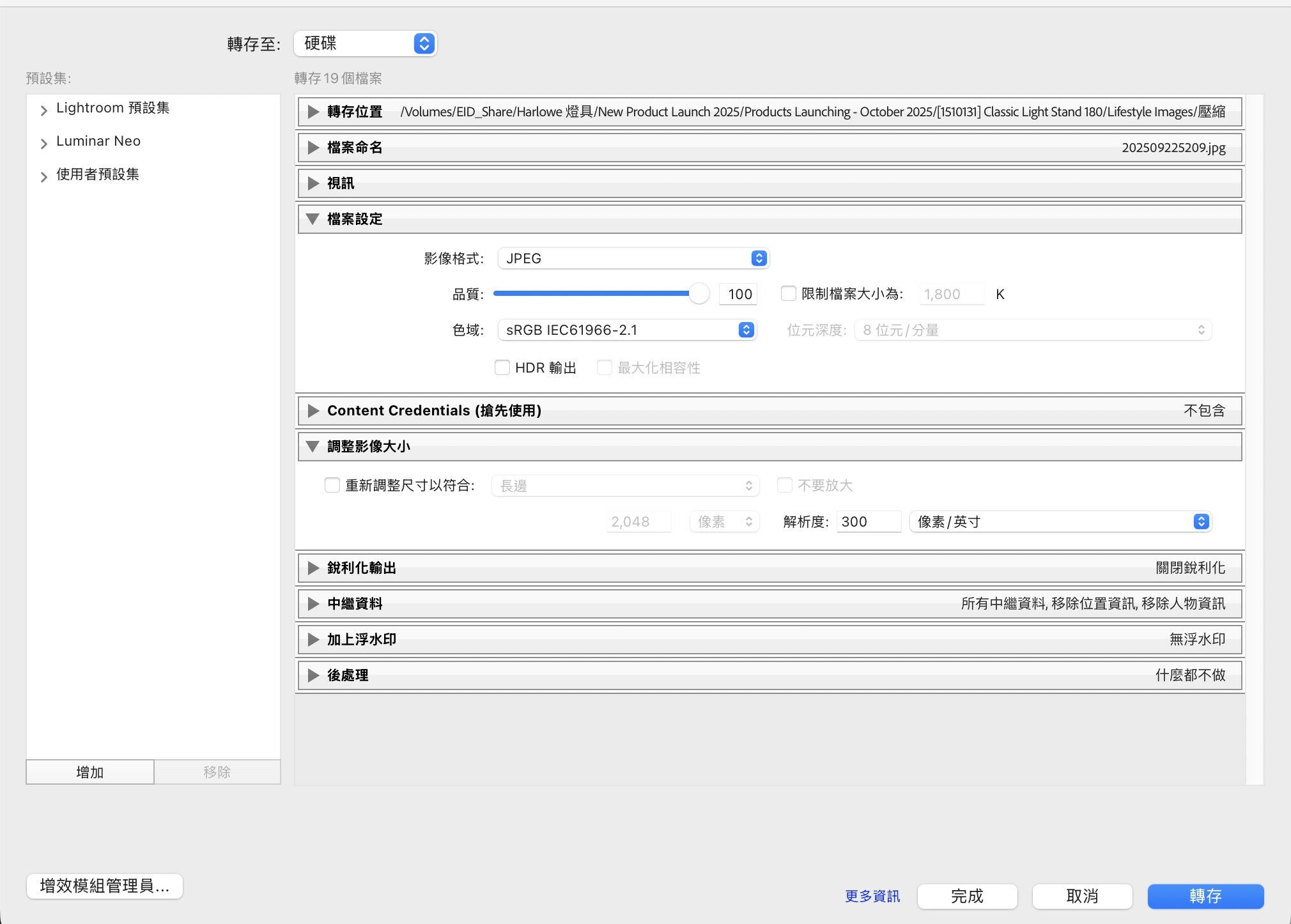This screenshot has width=1291, height=924.
Task: Click the 轉存 export button
Action: [x=1207, y=896]
